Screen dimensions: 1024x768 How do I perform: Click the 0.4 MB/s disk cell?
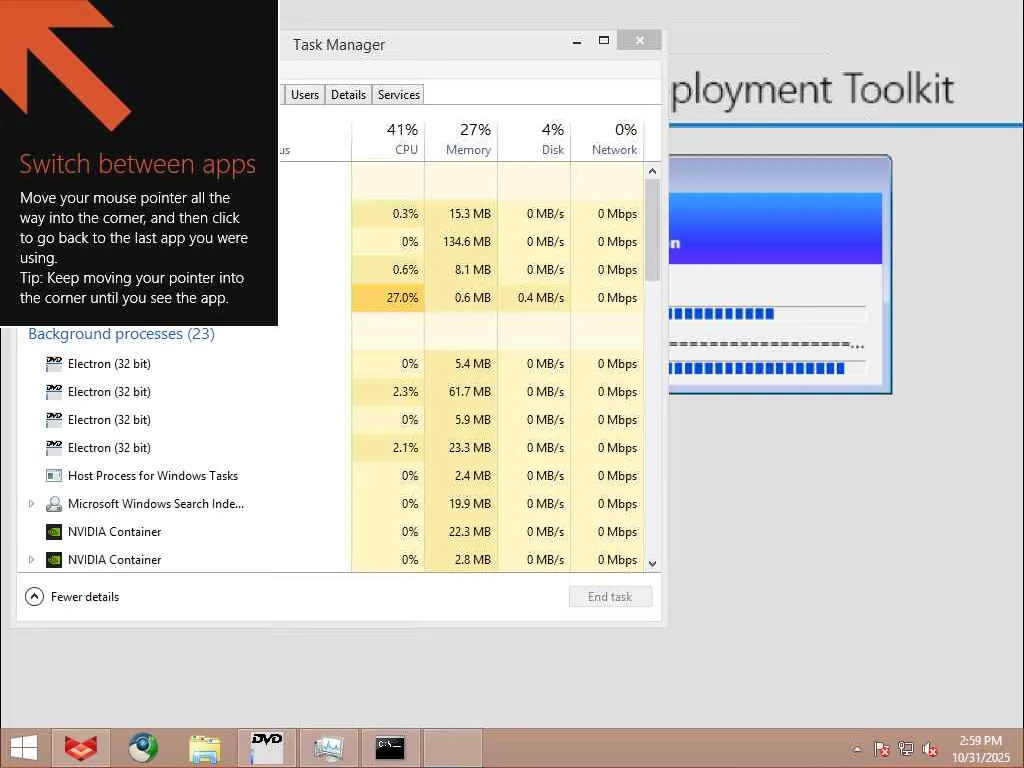[x=534, y=298]
